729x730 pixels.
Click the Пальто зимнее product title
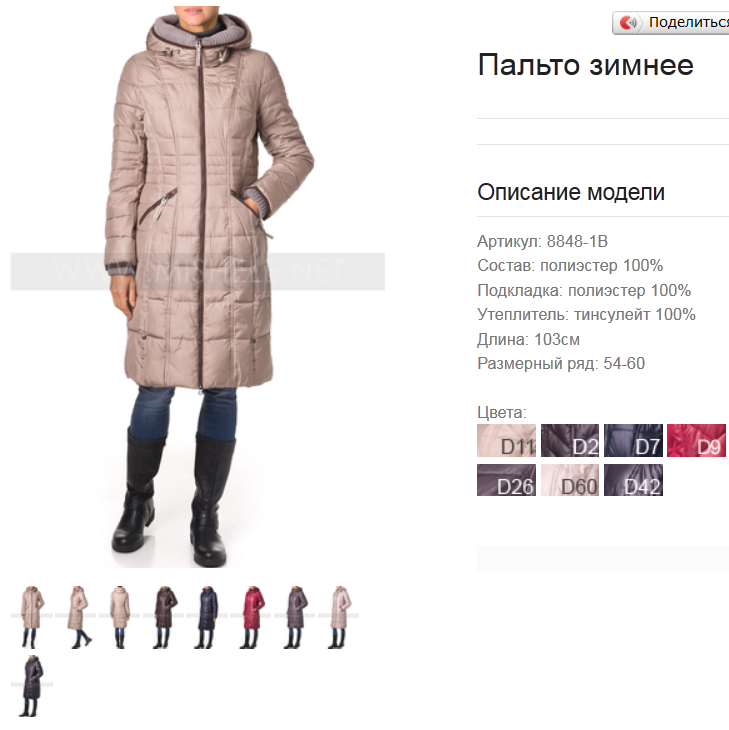coord(586,65)
